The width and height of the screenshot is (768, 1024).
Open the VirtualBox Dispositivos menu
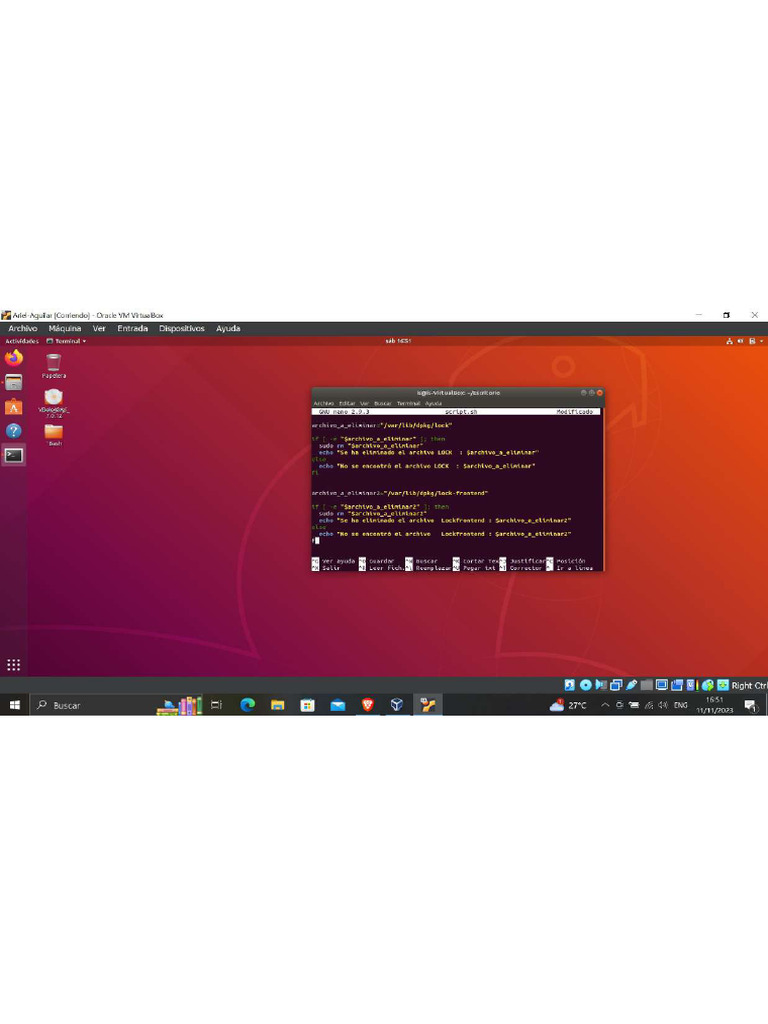click(x=182, y=328)
